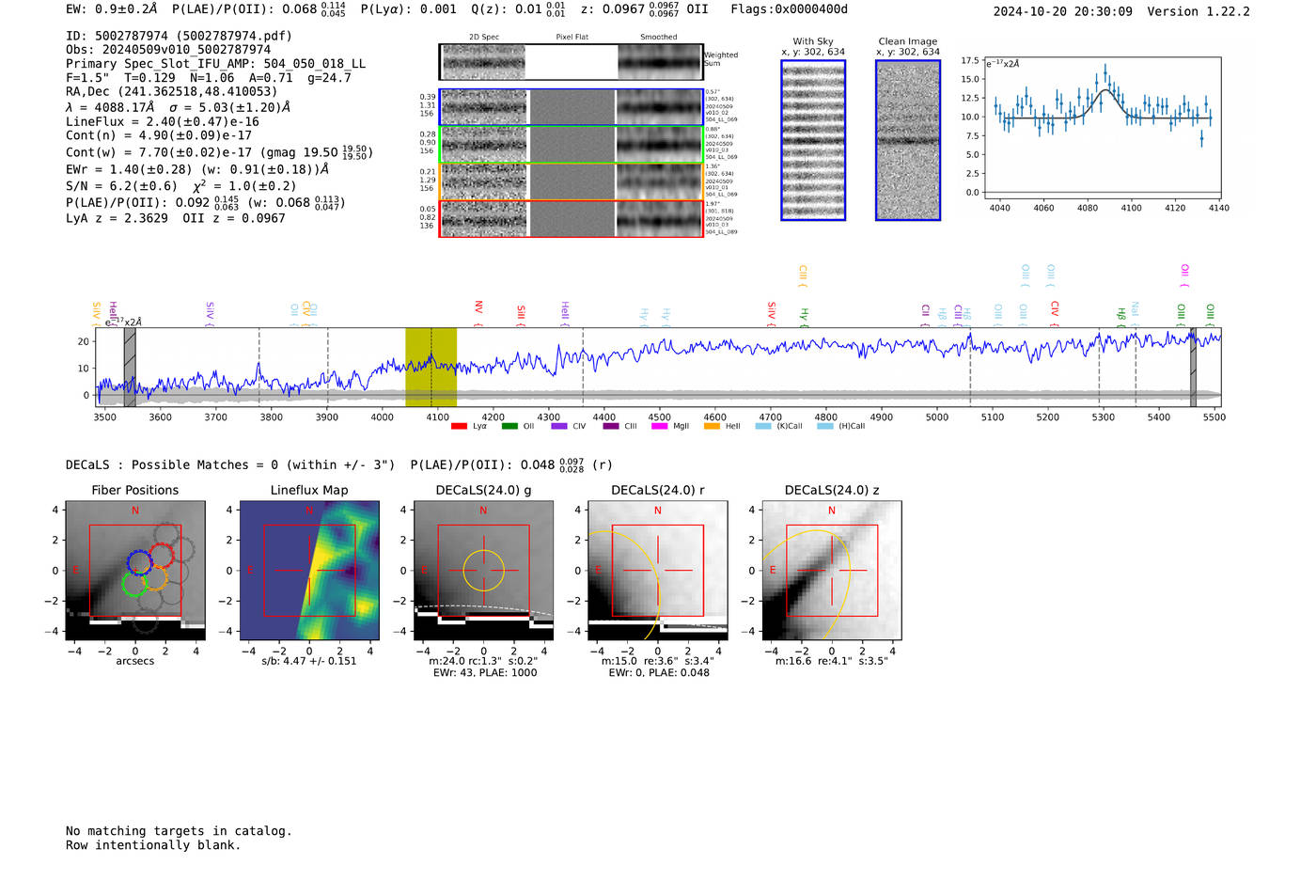The width and height of the screenshot is (1316, 896).
Task: Click the RA,Dec coordinates text
Action: click(x=172, y=92)
